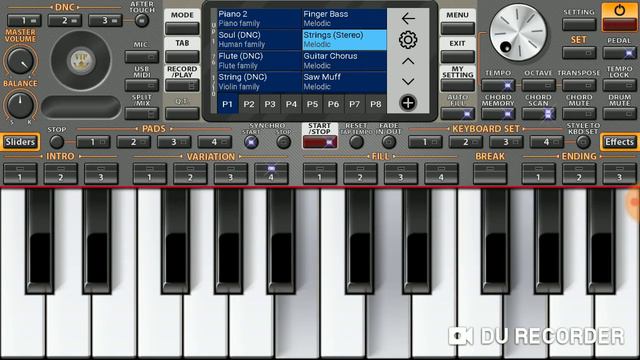640x360 pixels.
Task: Toggle Chord Memory
Action: [498, 113]
